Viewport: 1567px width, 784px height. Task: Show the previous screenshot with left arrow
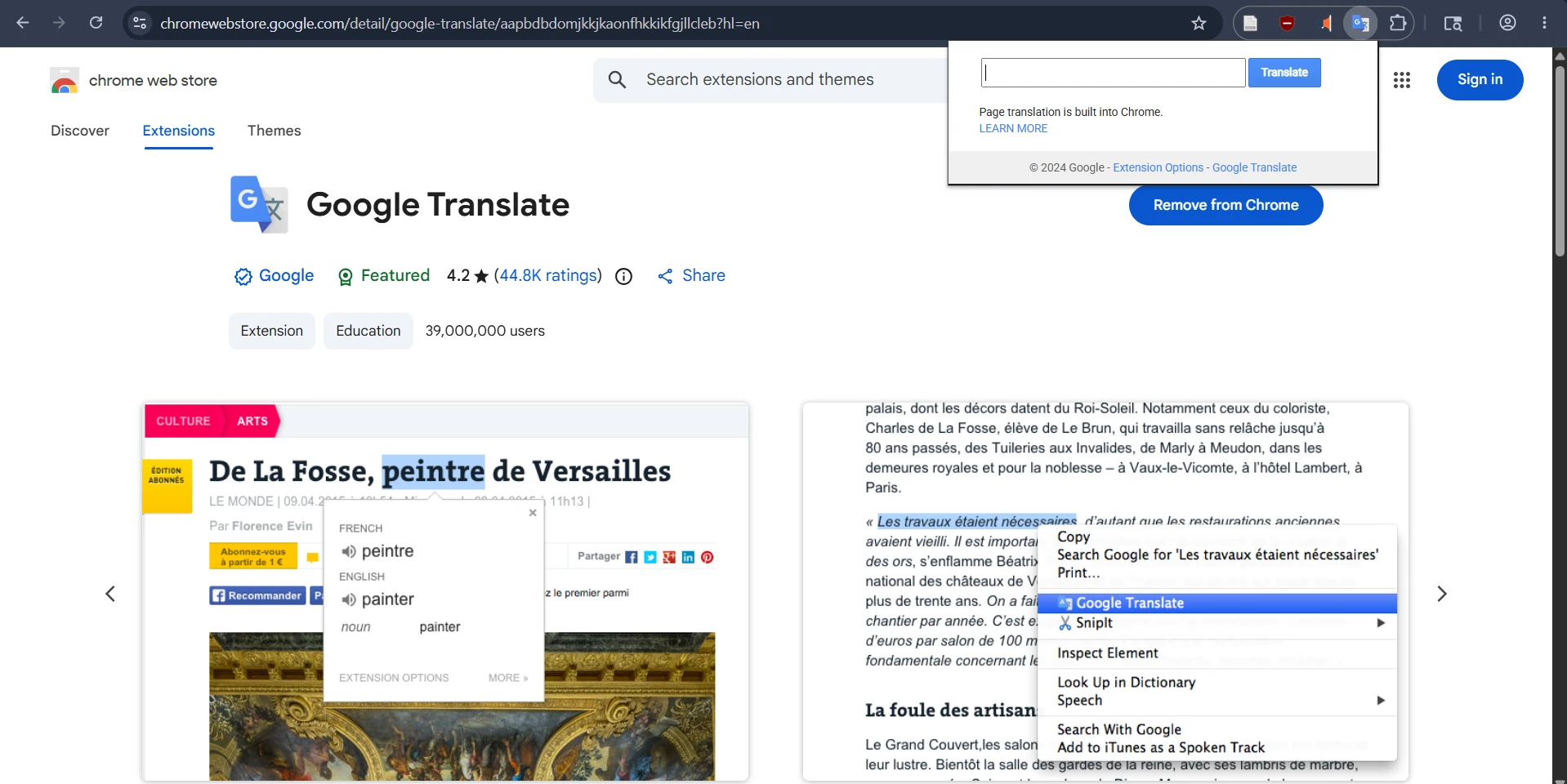(x=110, y=594)
